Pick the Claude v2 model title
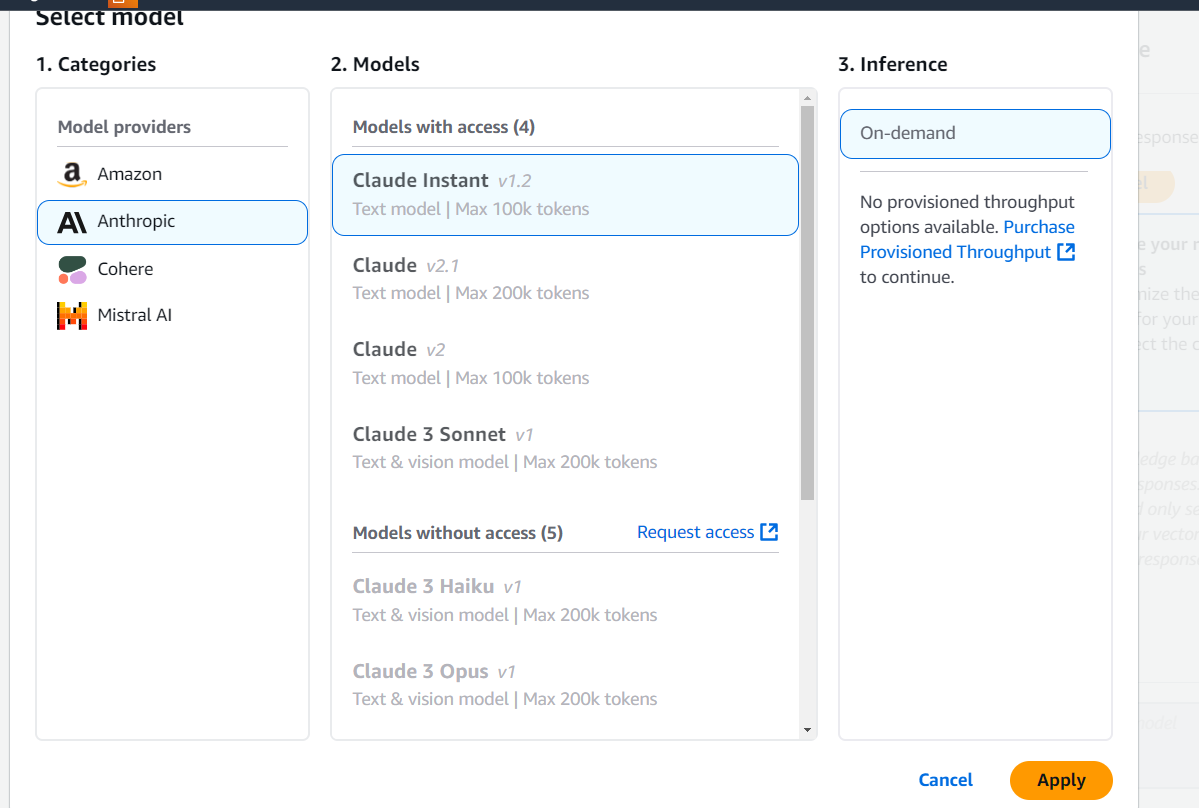The image size is (1199, 808). click(x=398, y=349)
